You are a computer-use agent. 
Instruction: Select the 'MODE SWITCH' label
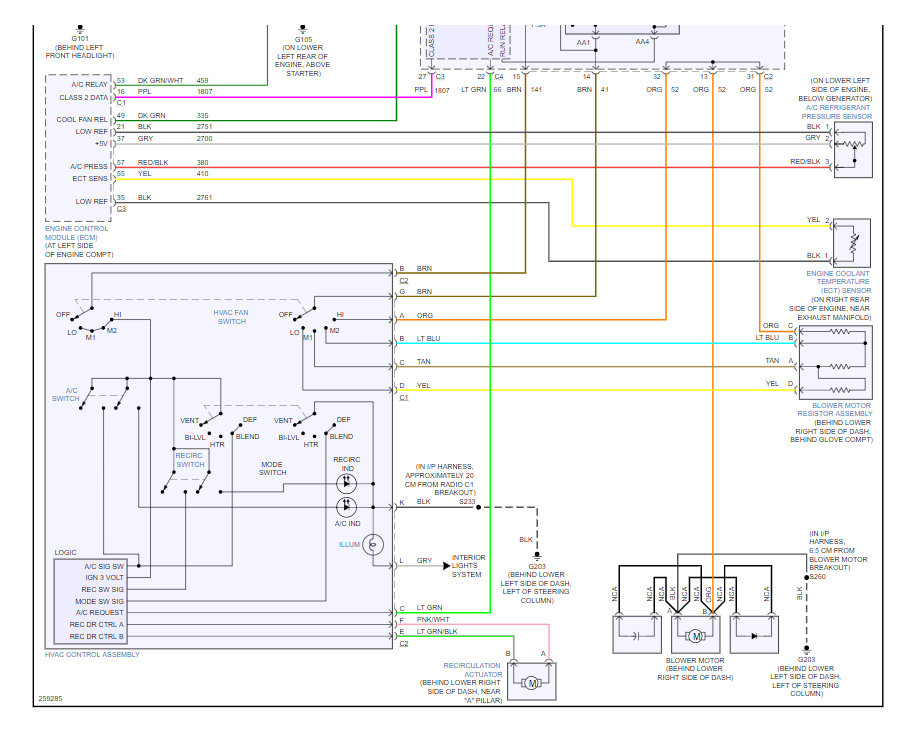(x=272, y=468)
